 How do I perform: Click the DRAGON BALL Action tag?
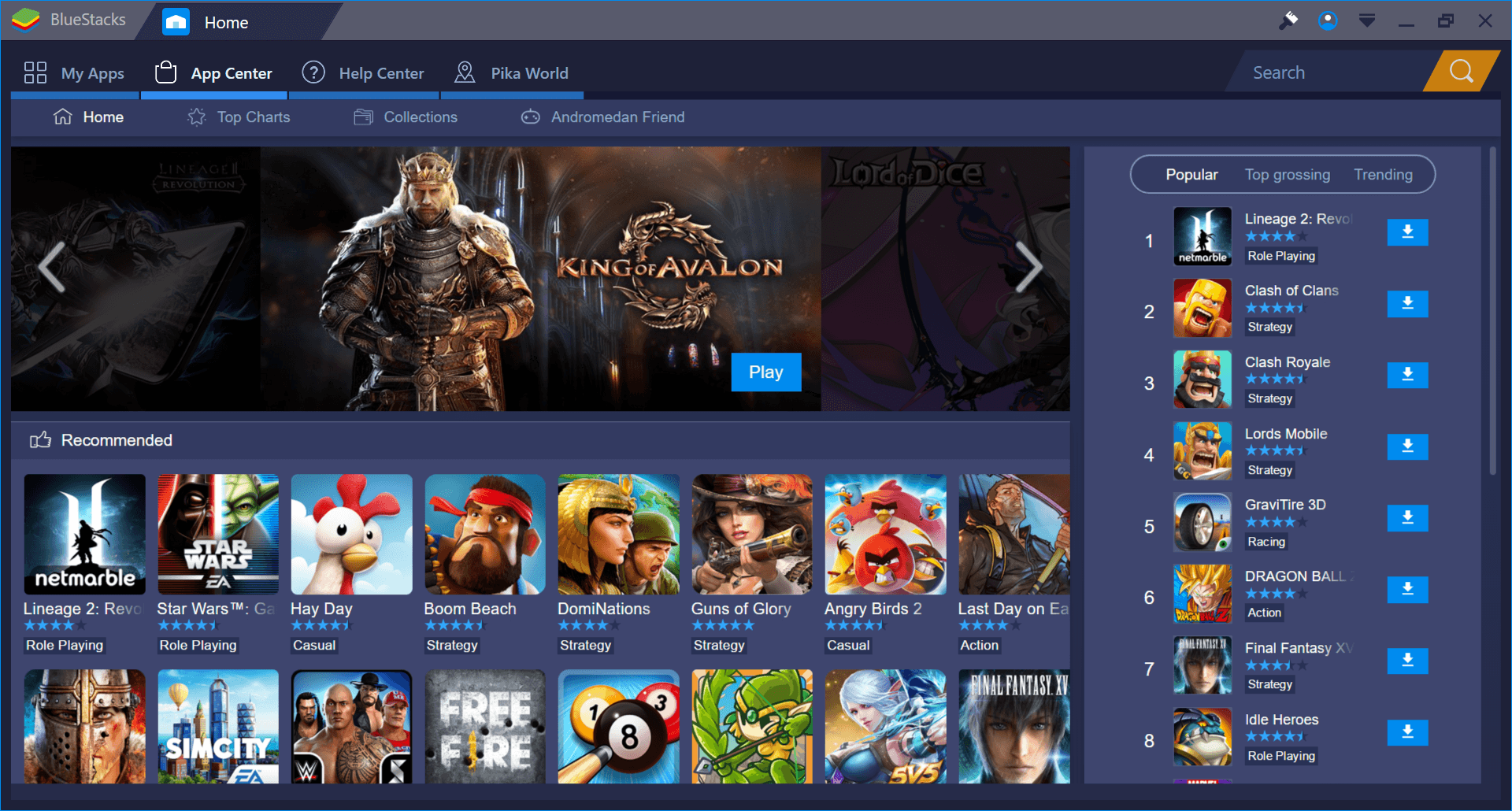coord(1264,613)
